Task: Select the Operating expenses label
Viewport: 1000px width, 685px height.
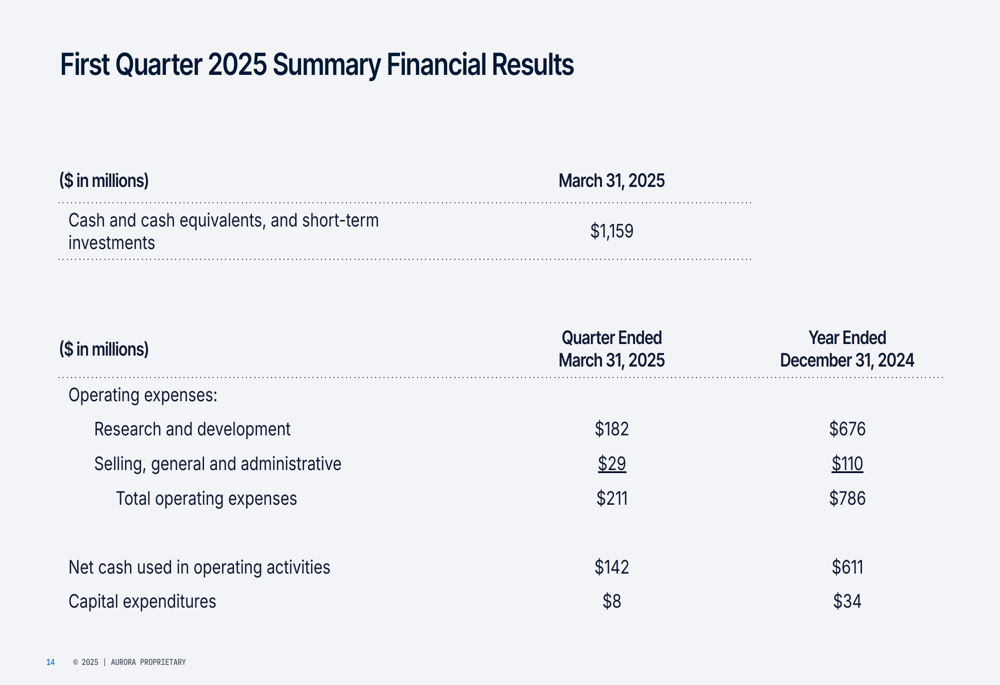Action: 143,395
